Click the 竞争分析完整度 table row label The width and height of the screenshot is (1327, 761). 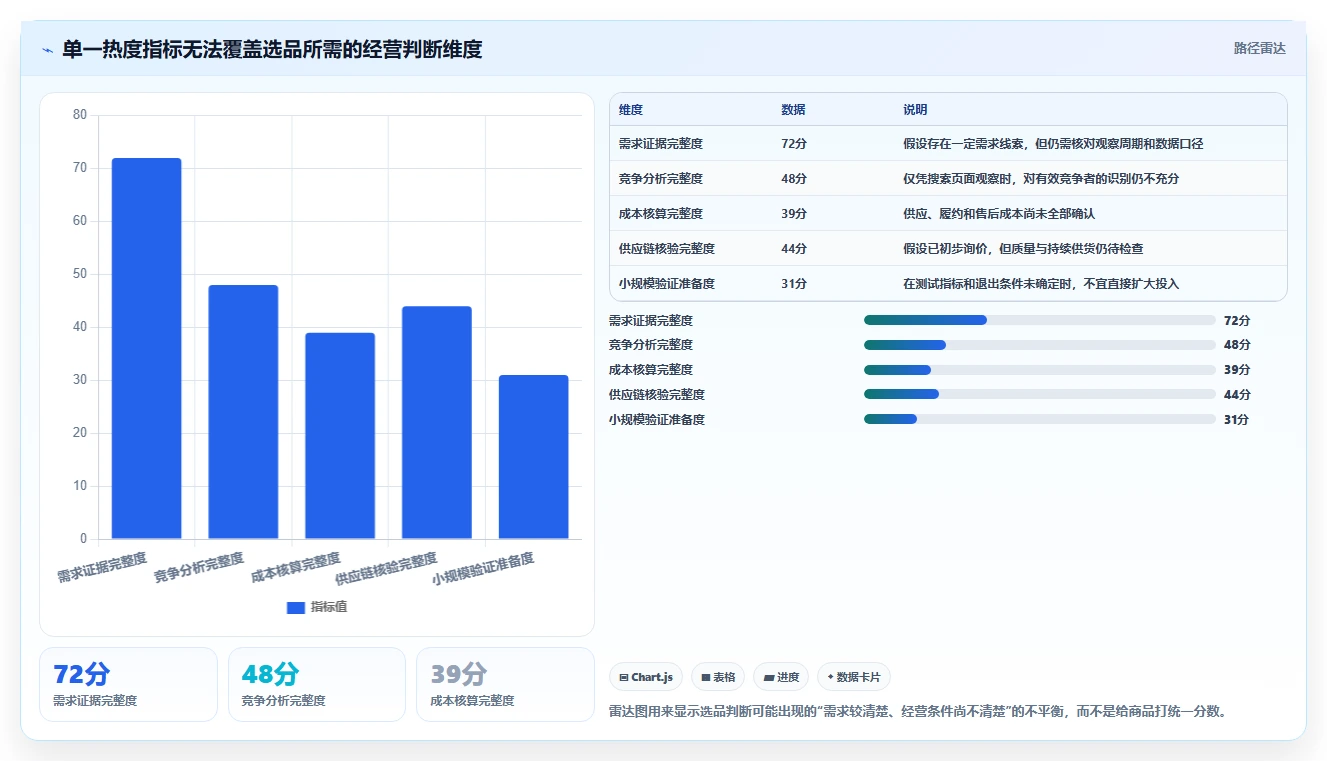coord(661,179)
